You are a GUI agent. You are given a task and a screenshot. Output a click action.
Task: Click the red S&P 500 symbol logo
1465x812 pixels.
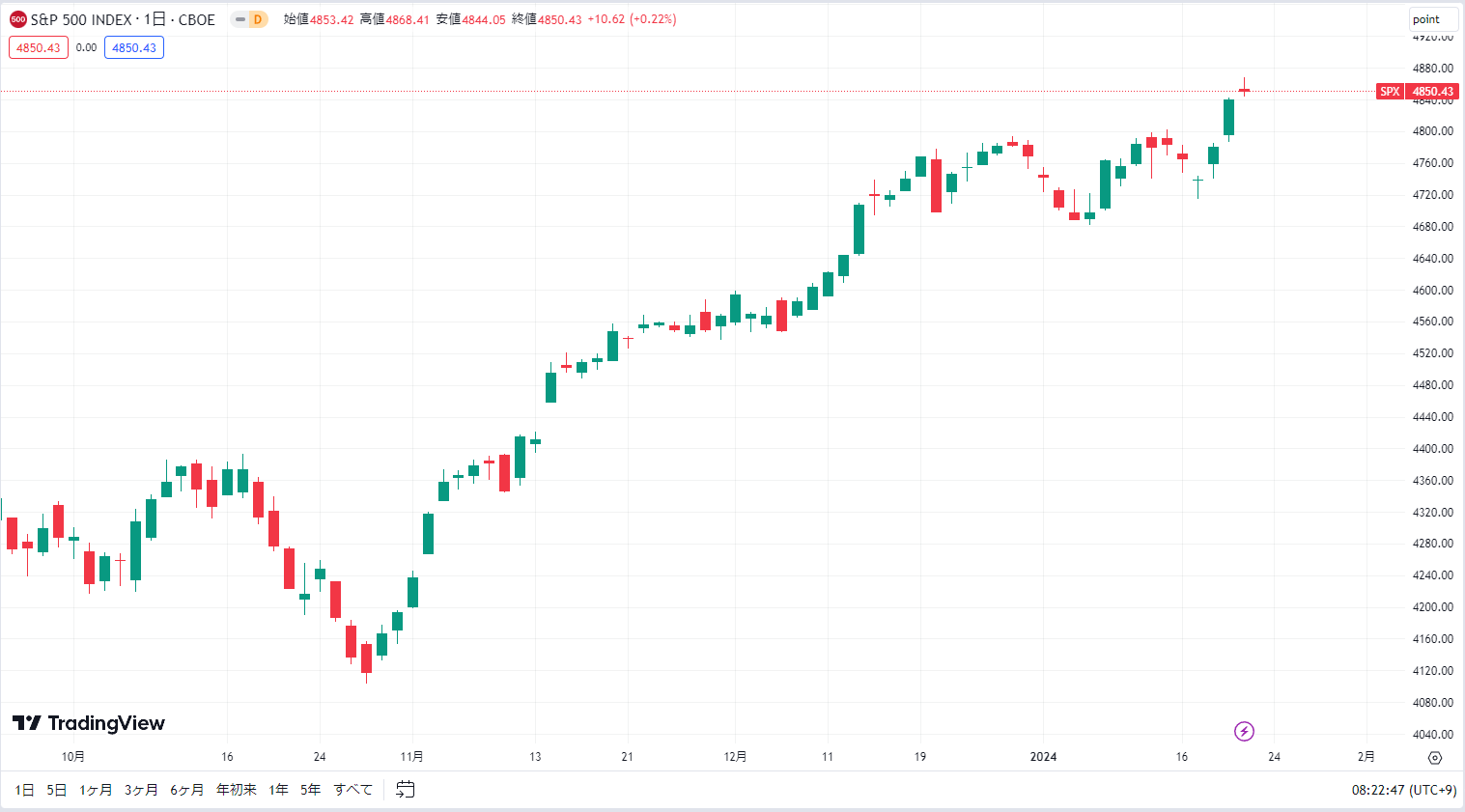click(x=17, y=19)
